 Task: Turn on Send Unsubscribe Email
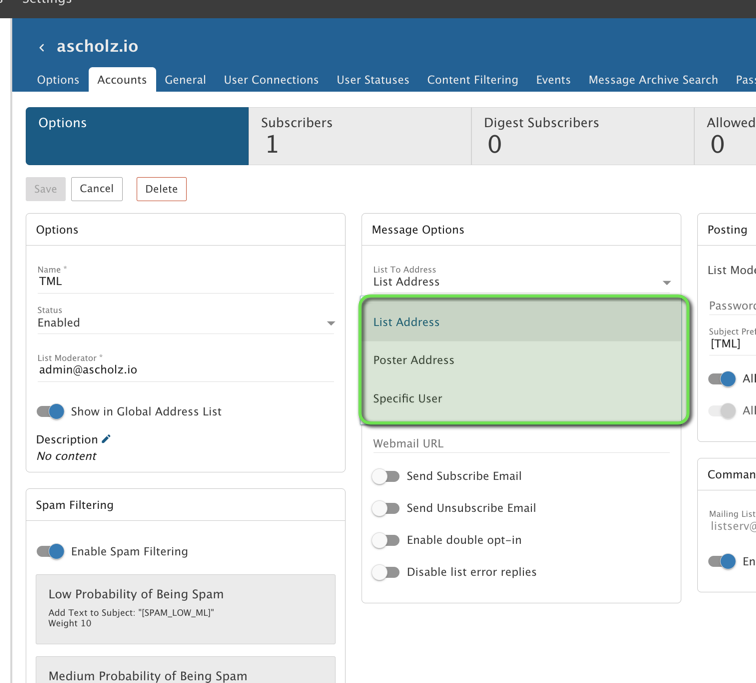(x=386, y=508)
